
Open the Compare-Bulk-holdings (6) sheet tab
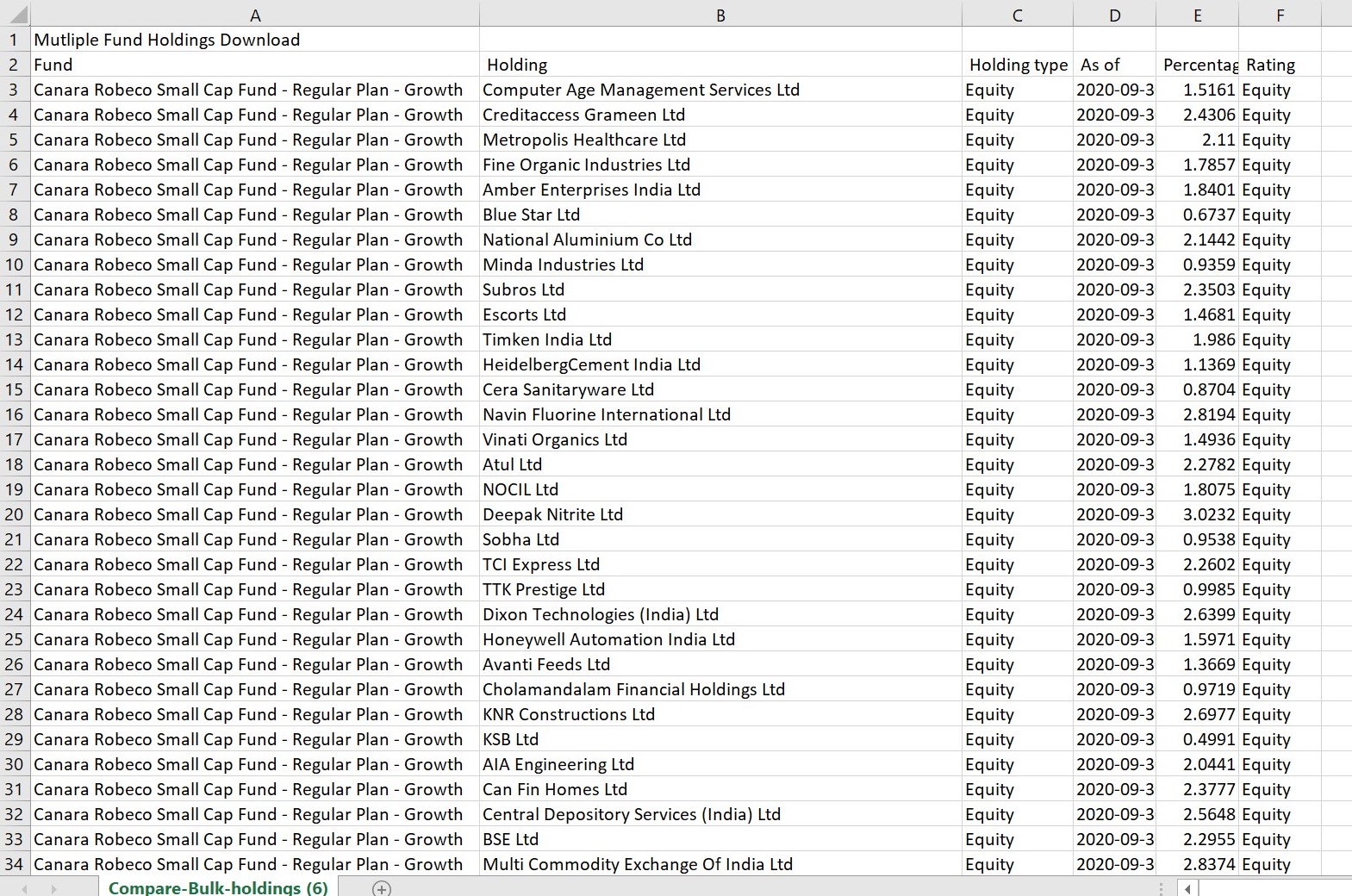(x=218, y=887)
